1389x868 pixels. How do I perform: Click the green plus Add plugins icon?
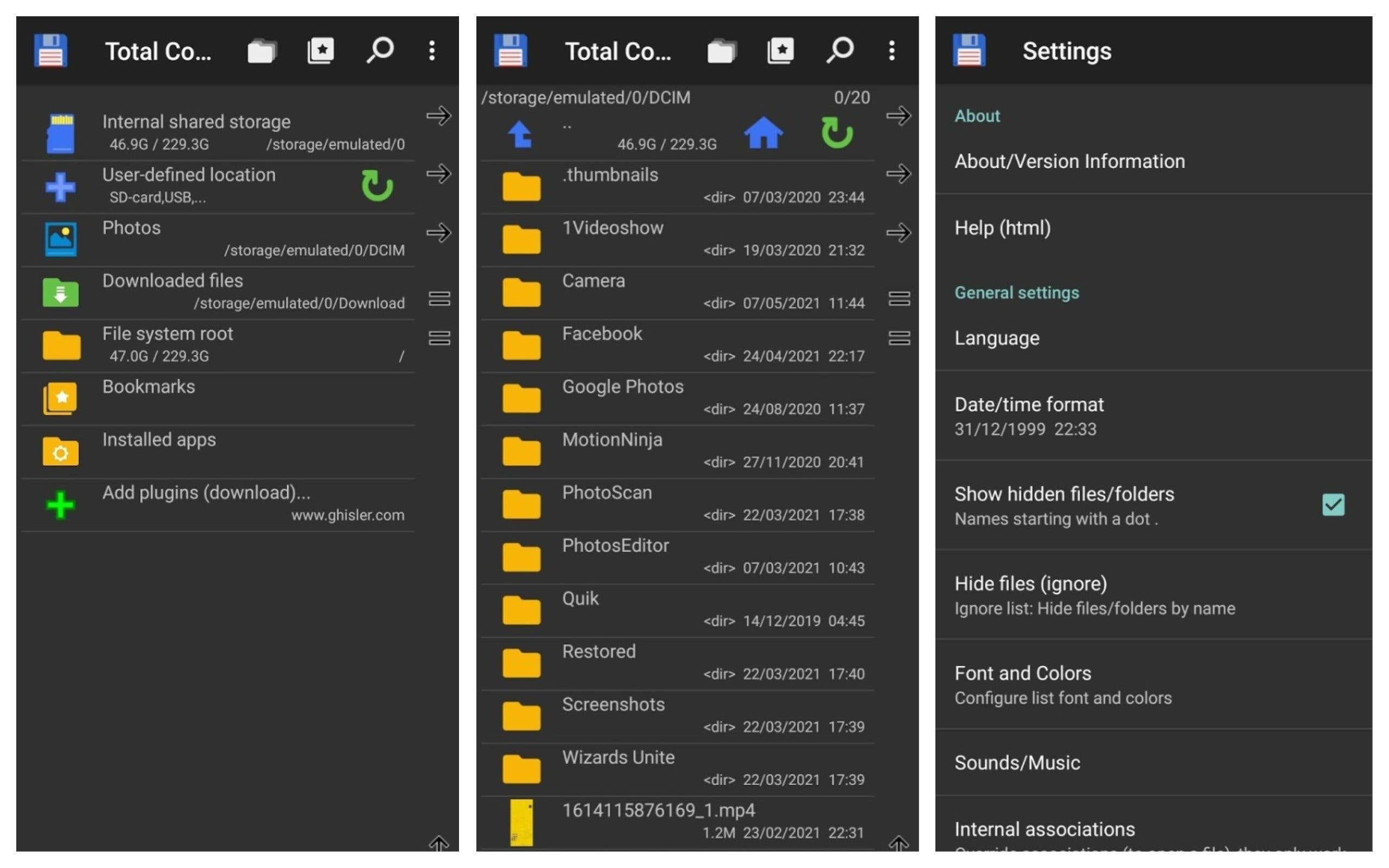(x=60, y=505)
